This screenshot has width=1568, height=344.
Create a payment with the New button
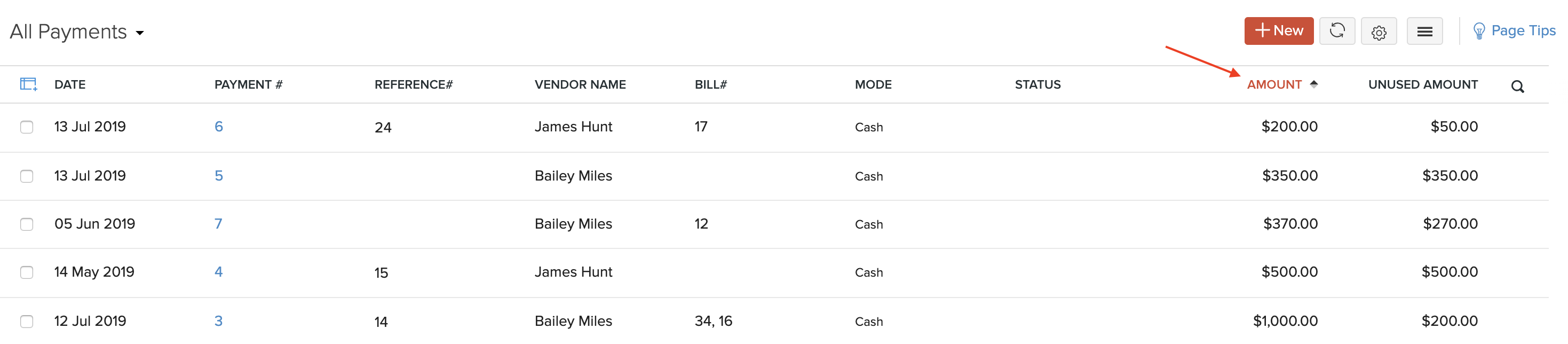click(x=1279, y=30)
